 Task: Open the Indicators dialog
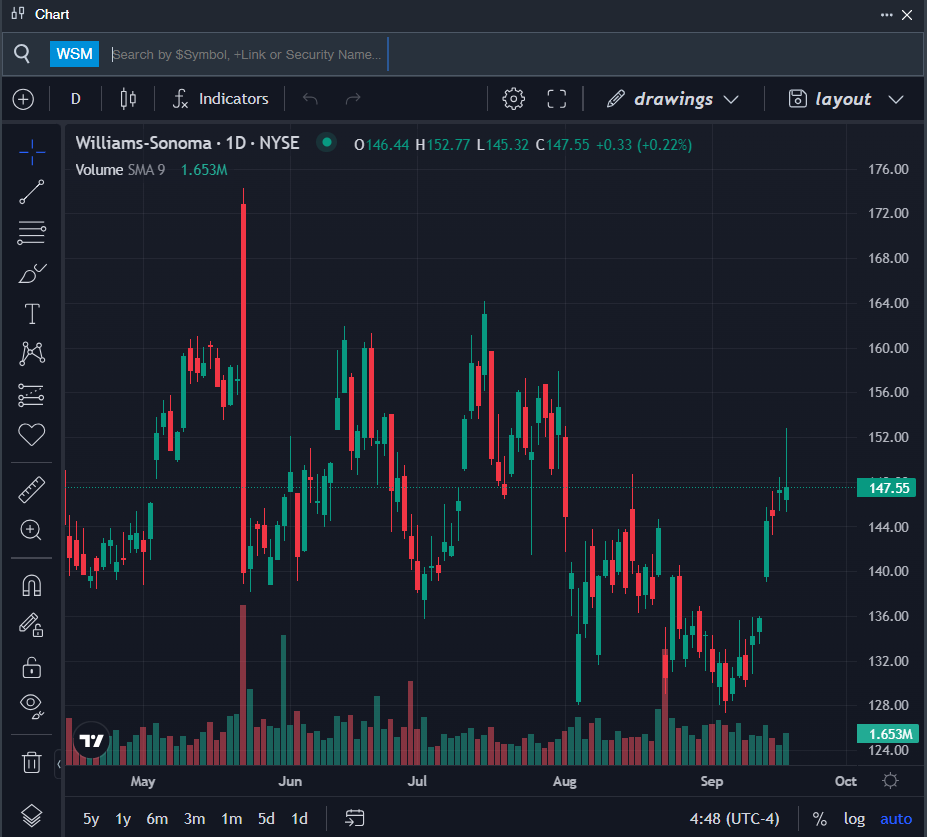click(x=221, y=99)
